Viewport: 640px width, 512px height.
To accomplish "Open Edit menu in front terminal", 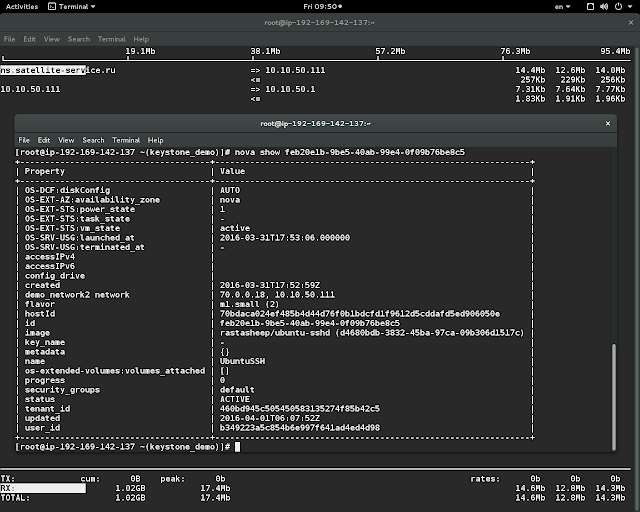I will [x=44, y=140].
